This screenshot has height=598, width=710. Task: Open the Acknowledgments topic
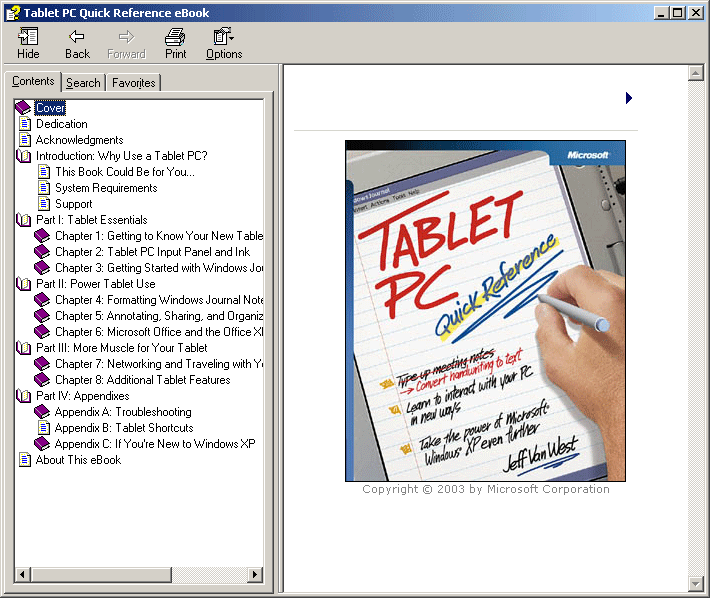79,140
